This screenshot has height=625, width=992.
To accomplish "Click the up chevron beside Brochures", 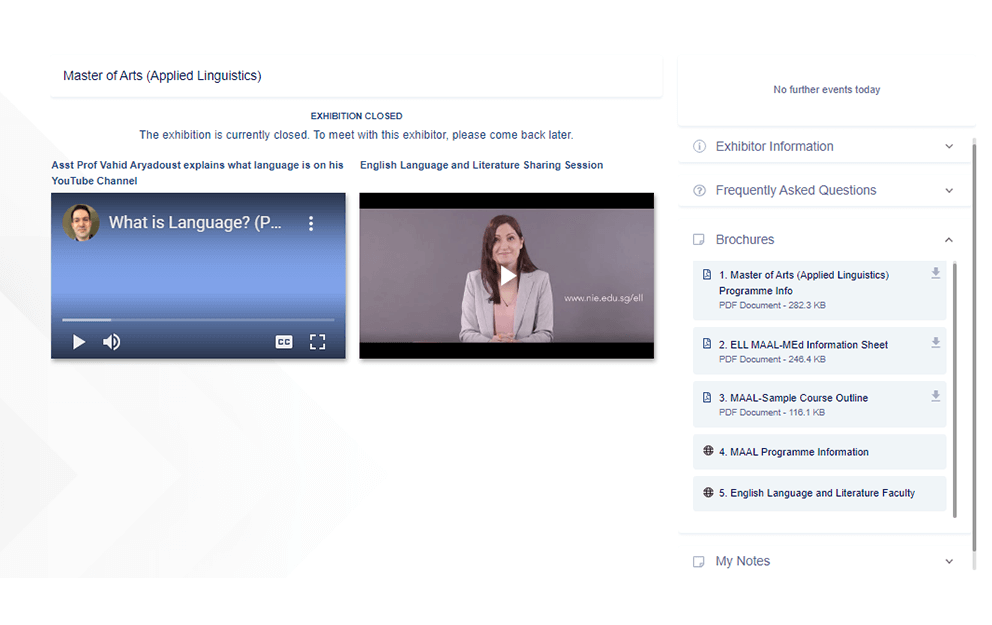I will (949, 240).
